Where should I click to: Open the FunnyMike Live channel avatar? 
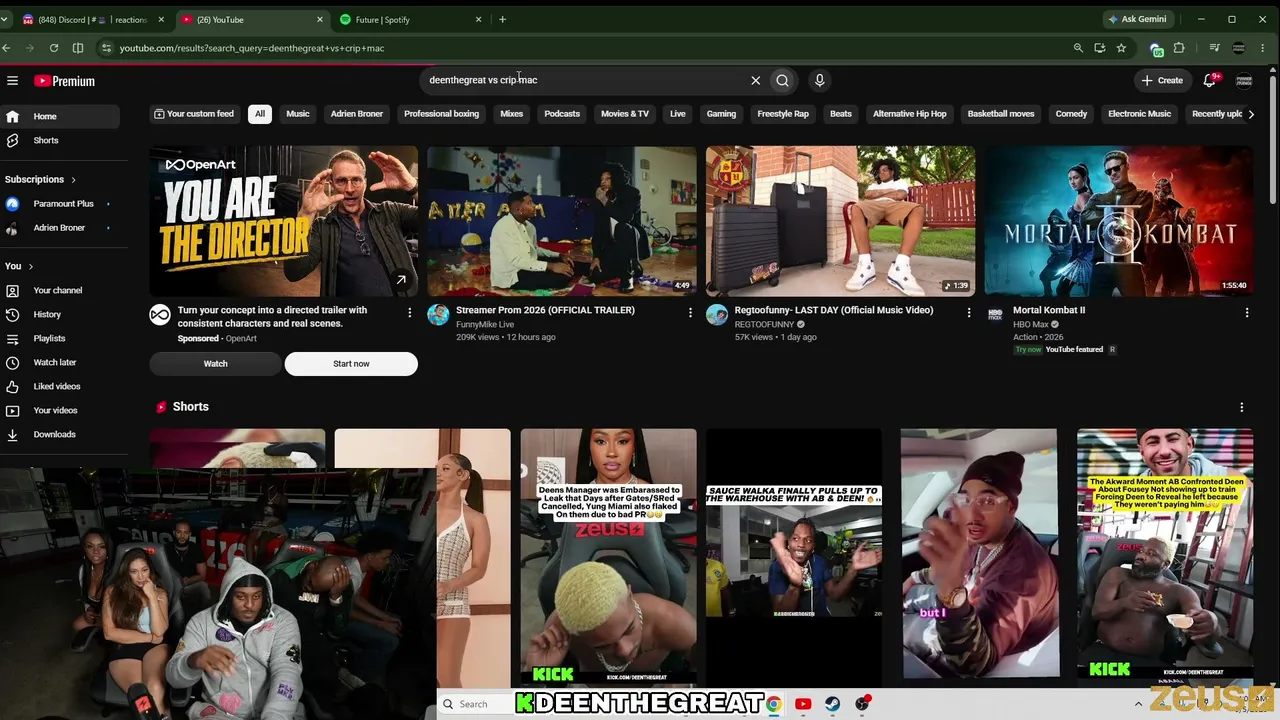point(438,315)
